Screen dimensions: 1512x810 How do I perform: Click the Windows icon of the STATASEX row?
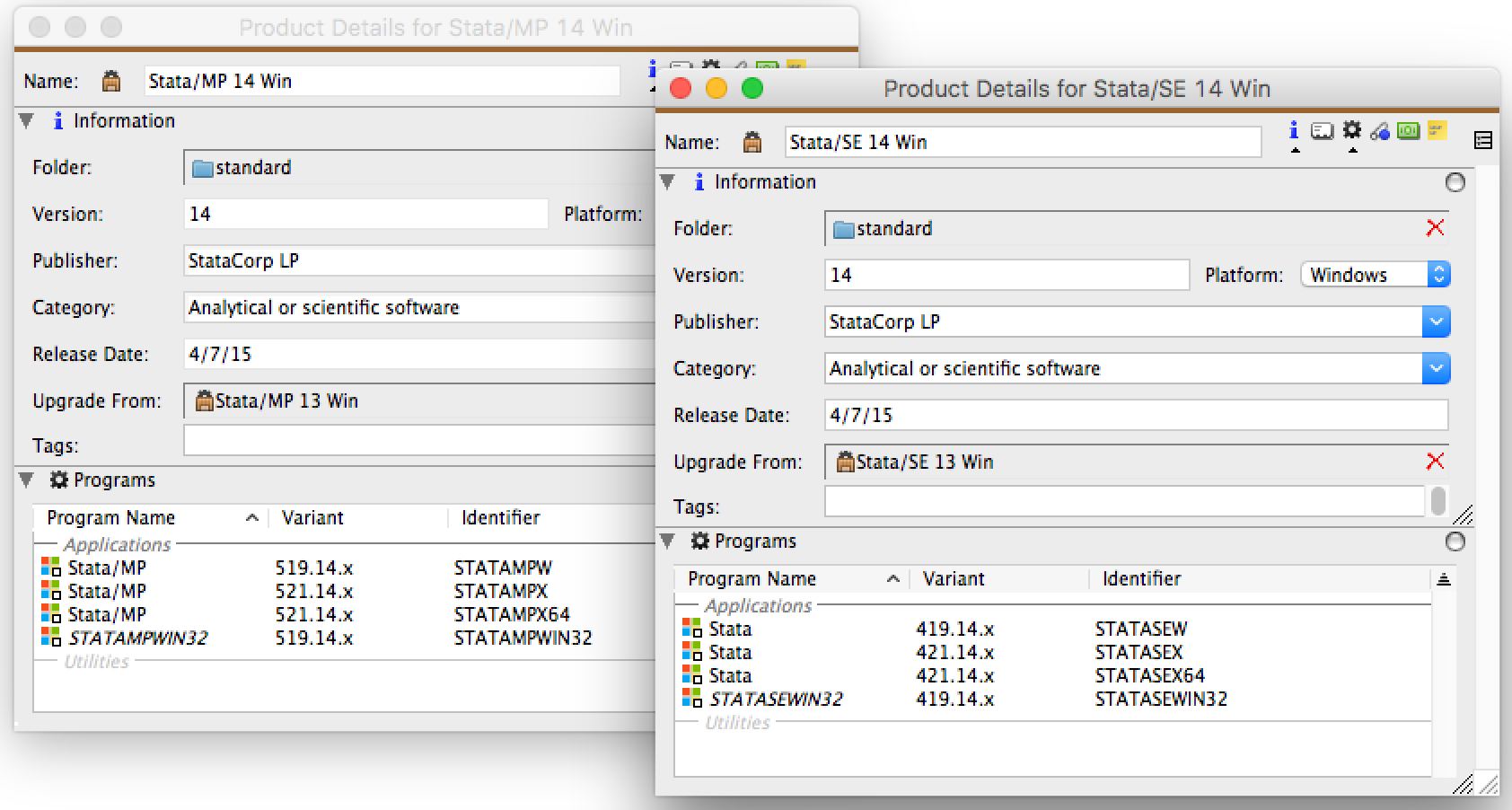click(x=691, y=652)
